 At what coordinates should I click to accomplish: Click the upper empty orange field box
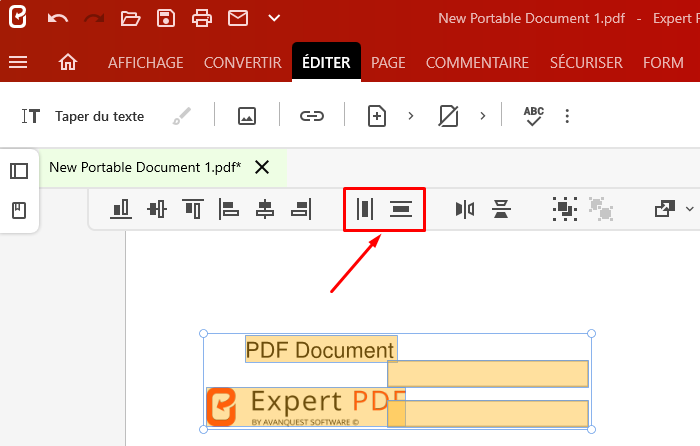click(488, 374)
